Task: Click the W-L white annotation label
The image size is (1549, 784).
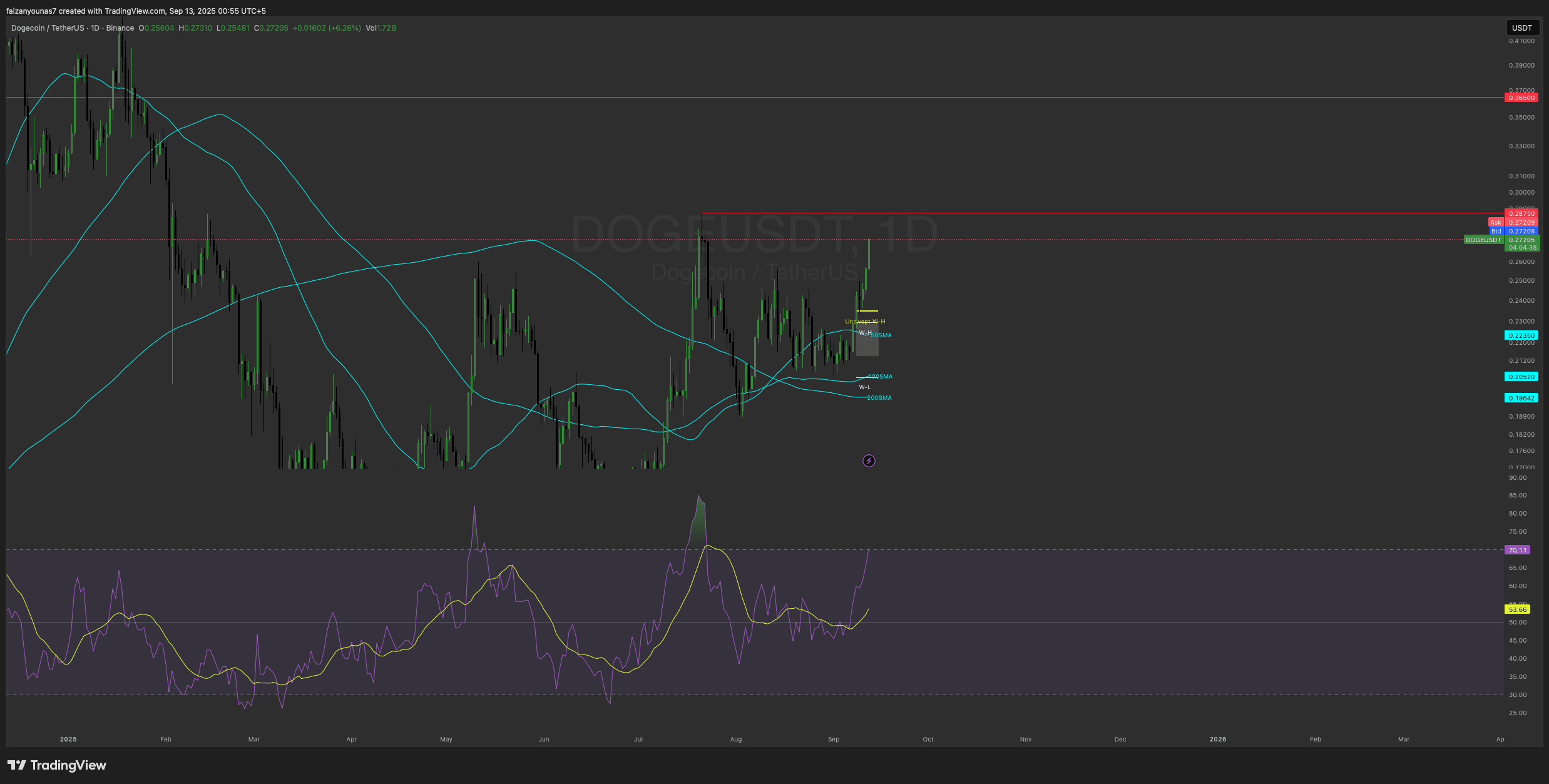Action: click(x=864, y=387)
